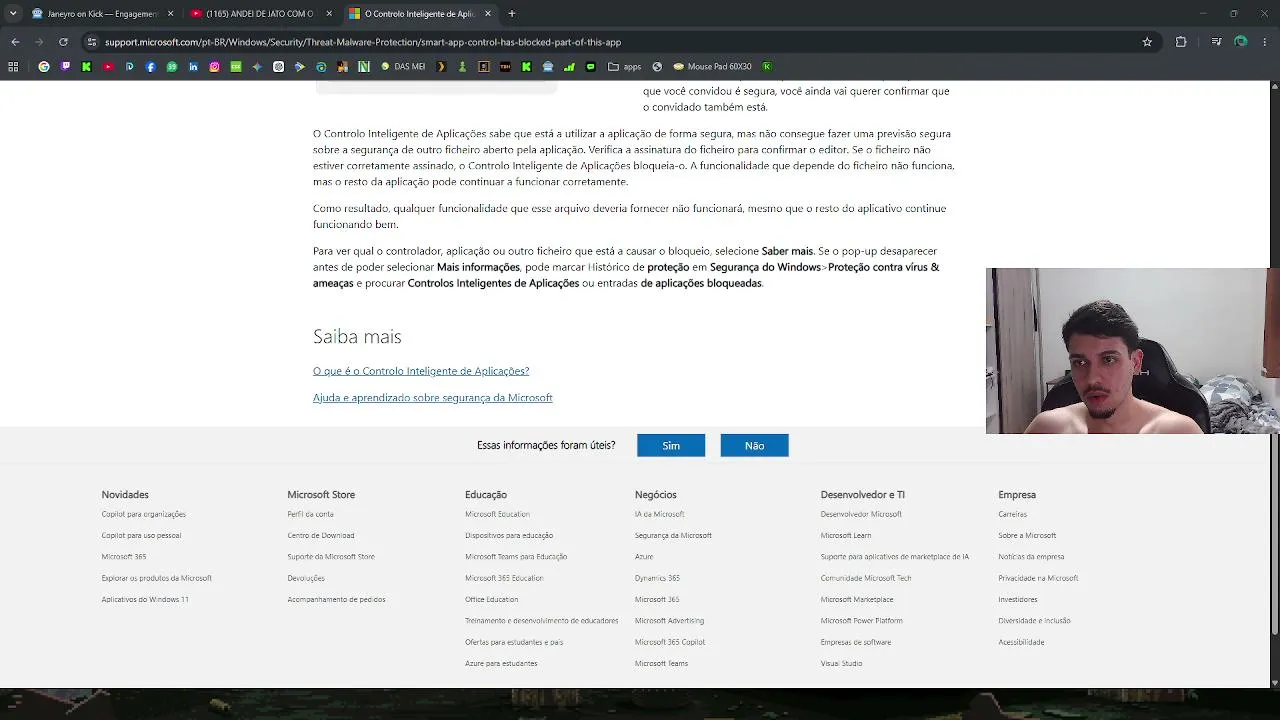Open the Google bookmark icon

click(44, 67)
